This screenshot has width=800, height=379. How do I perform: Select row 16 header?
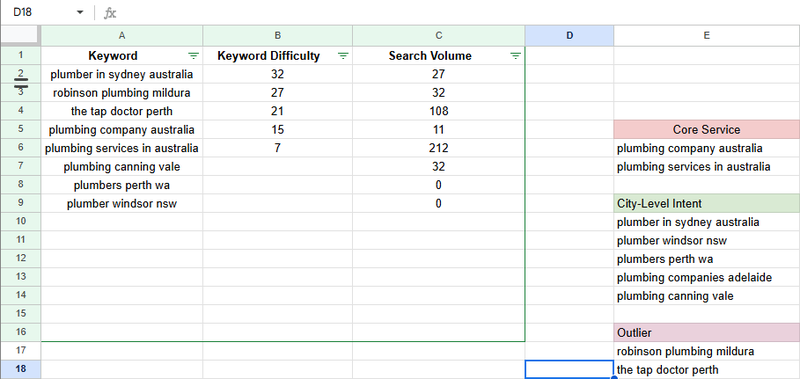(20, 333)
